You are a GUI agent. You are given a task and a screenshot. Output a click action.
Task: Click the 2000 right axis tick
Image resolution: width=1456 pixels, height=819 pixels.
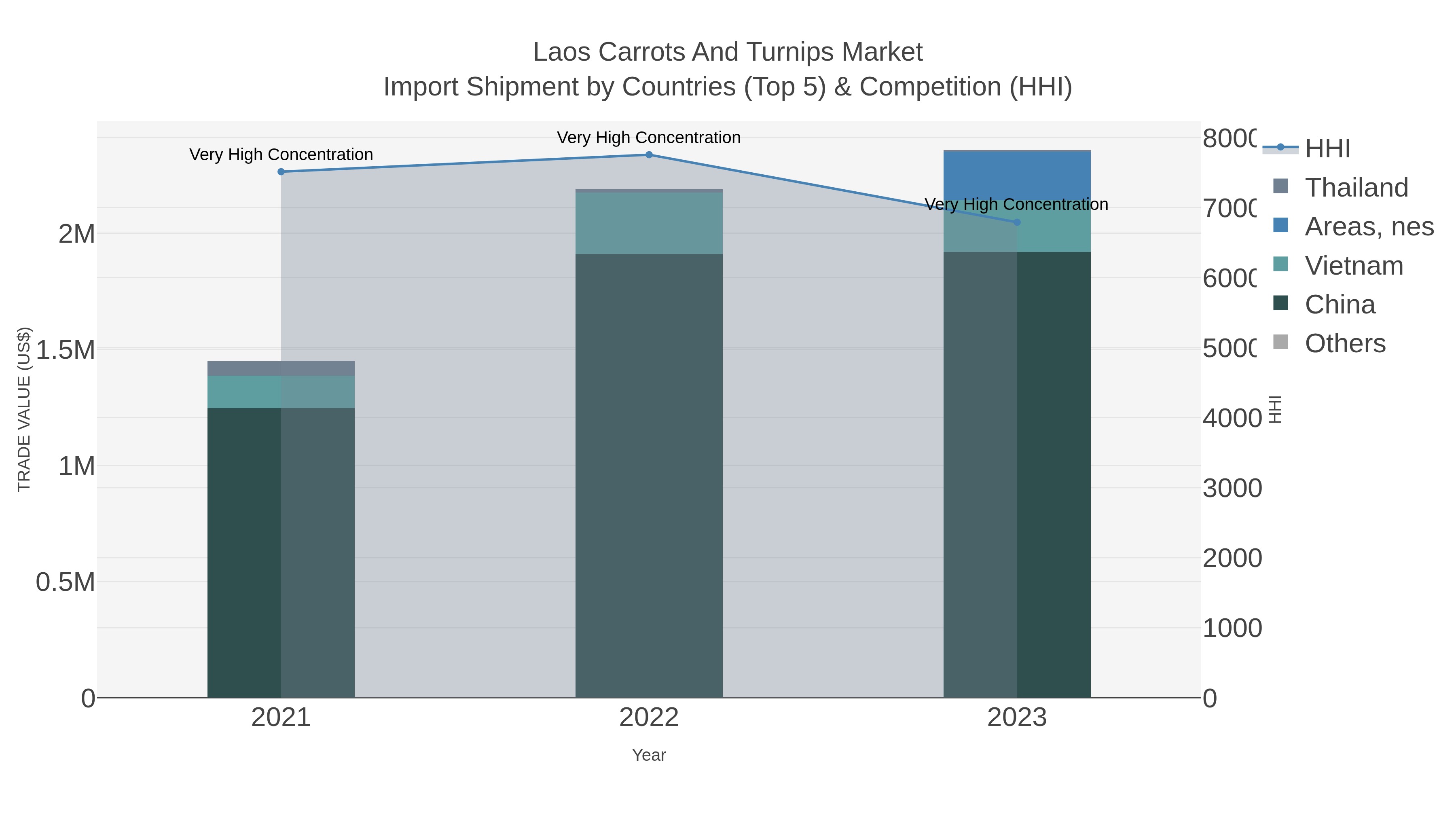tap(1232, 559)
